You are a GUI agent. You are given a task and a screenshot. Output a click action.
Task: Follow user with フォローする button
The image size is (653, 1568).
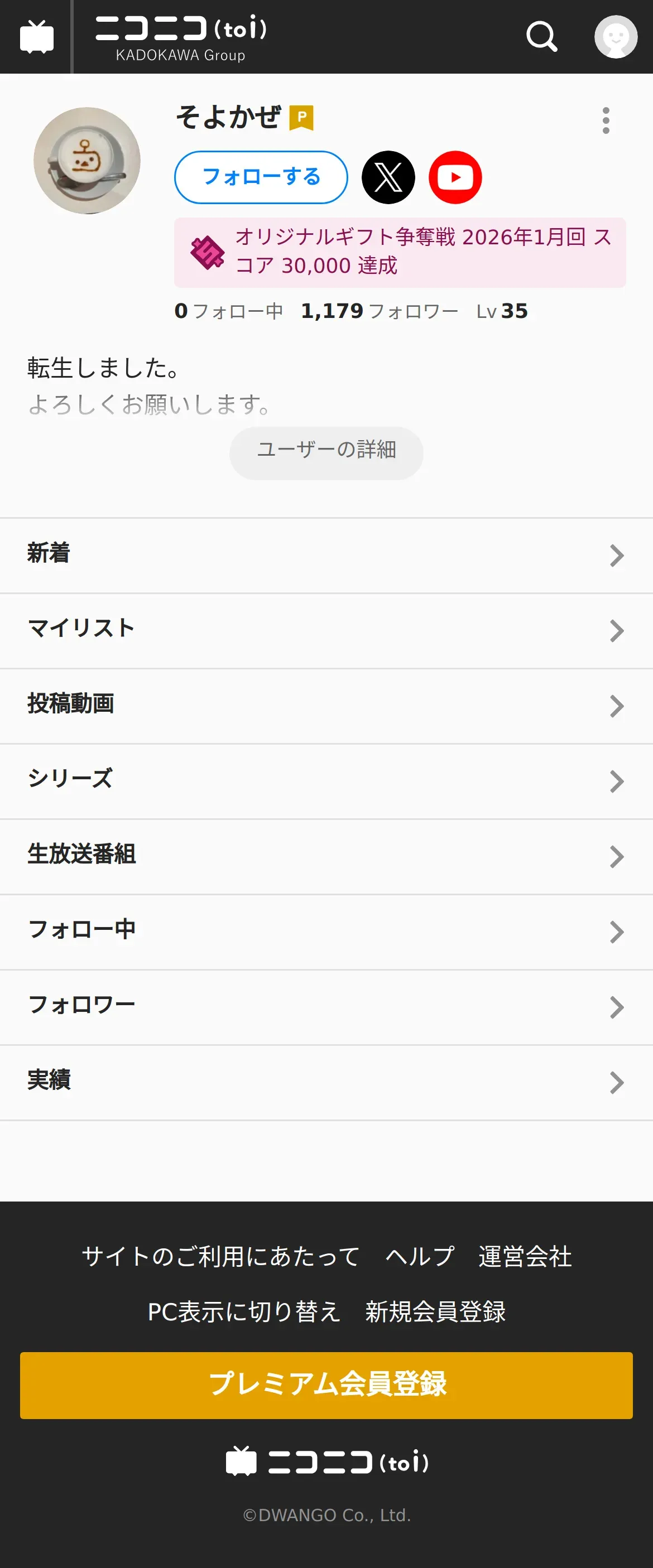[261, 177]
